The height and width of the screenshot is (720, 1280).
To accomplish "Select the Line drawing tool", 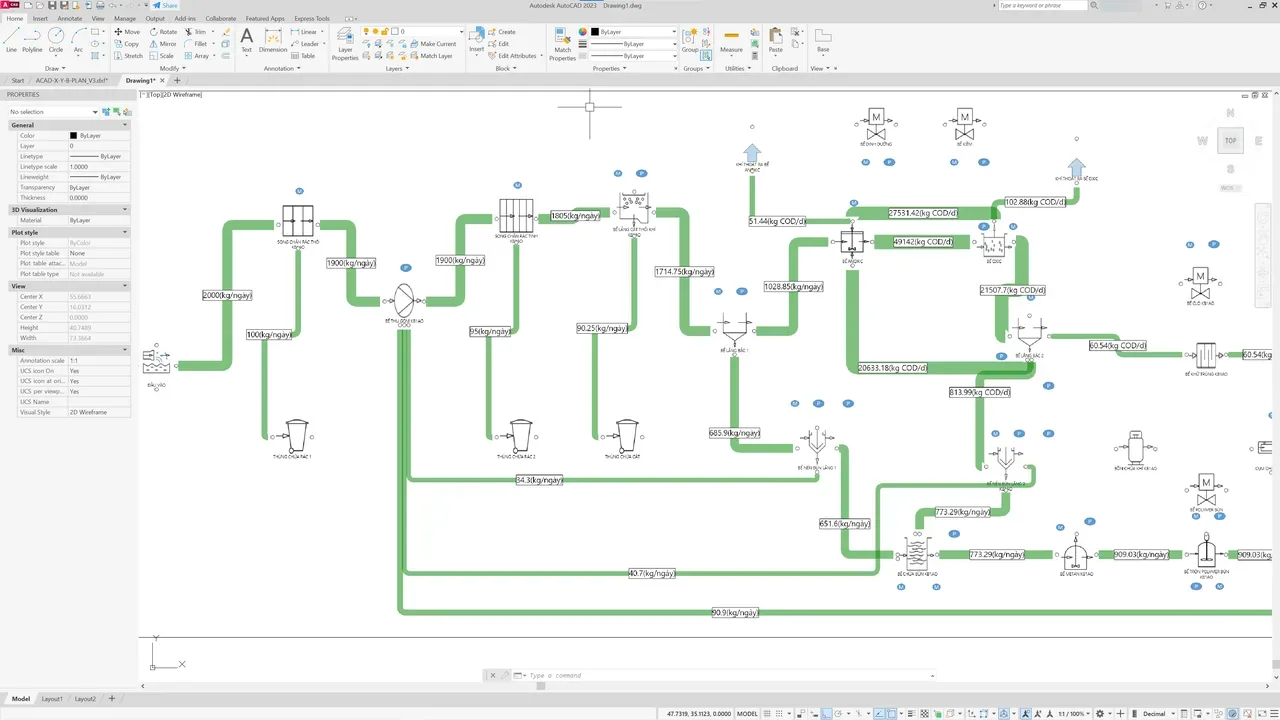I will tap(11, 40).
